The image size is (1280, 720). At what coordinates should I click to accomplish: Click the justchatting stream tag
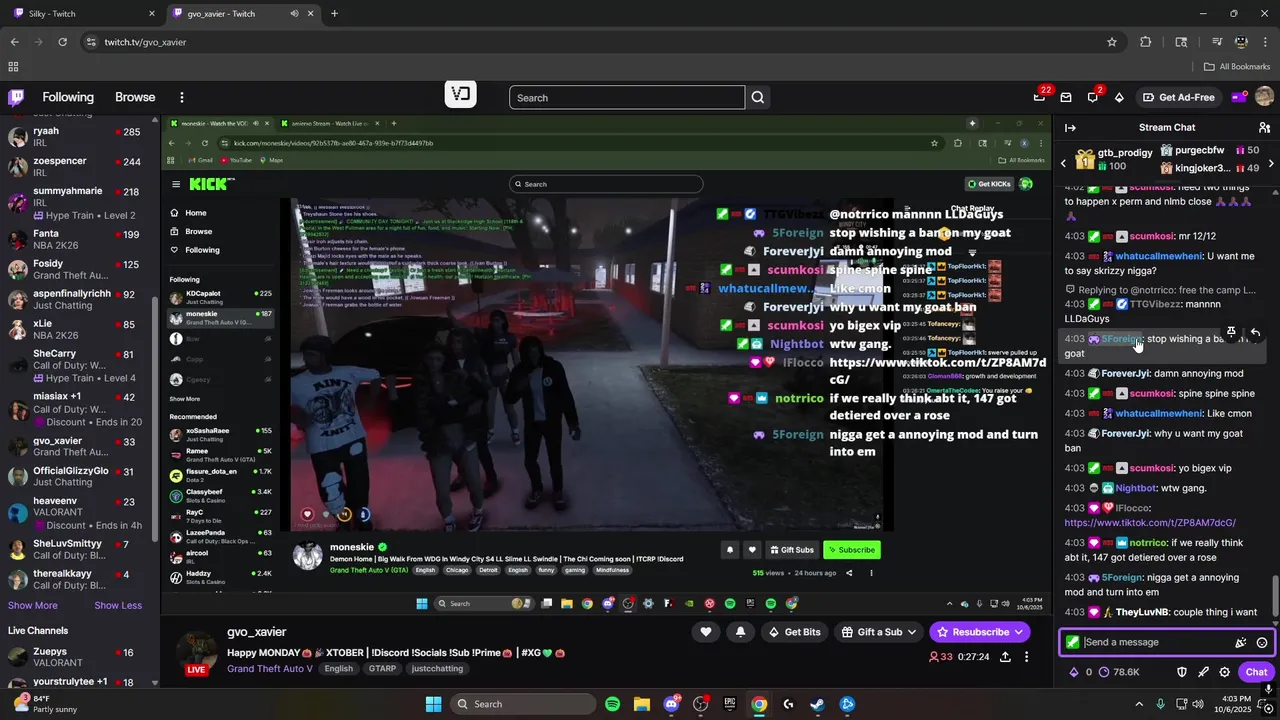437,669
